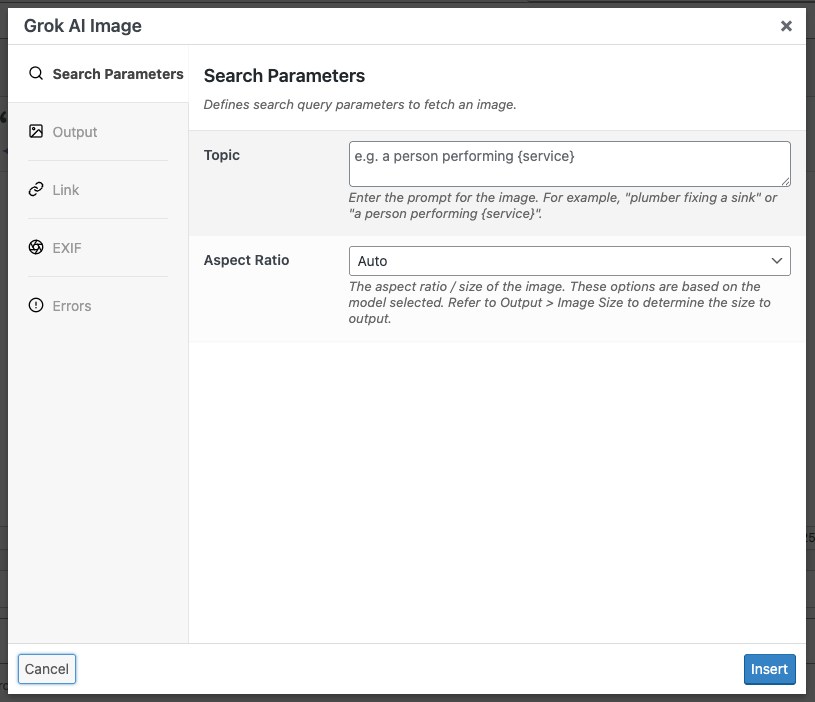Viewport: 815px width, 702px height.
Task: Cancel the Grok AI Image dialog
Action: pos(46,669)
